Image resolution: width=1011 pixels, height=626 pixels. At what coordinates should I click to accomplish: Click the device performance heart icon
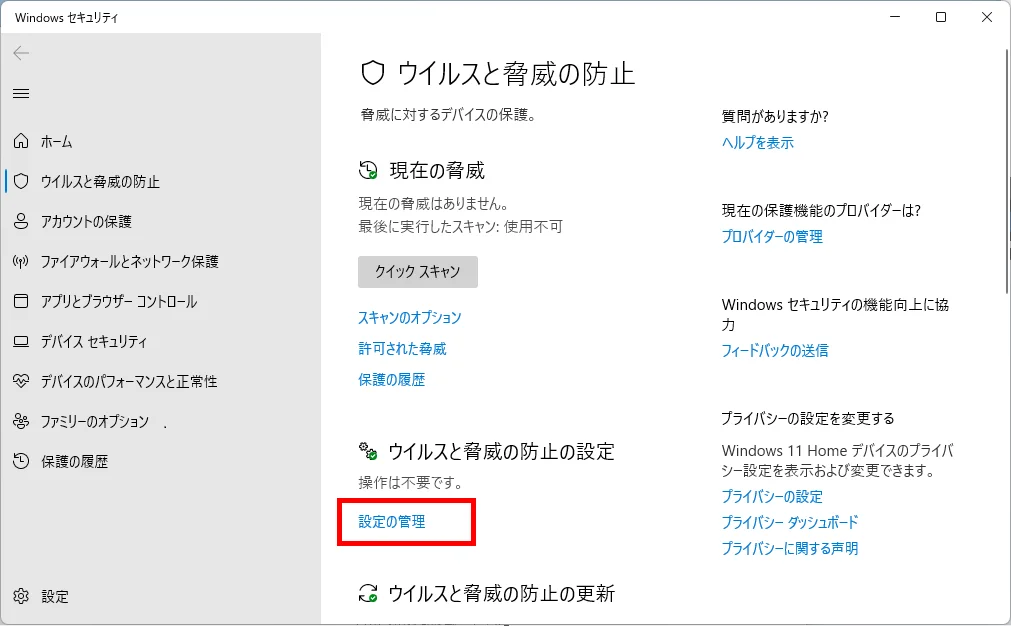pyautogui.click(x=21, y=382)
